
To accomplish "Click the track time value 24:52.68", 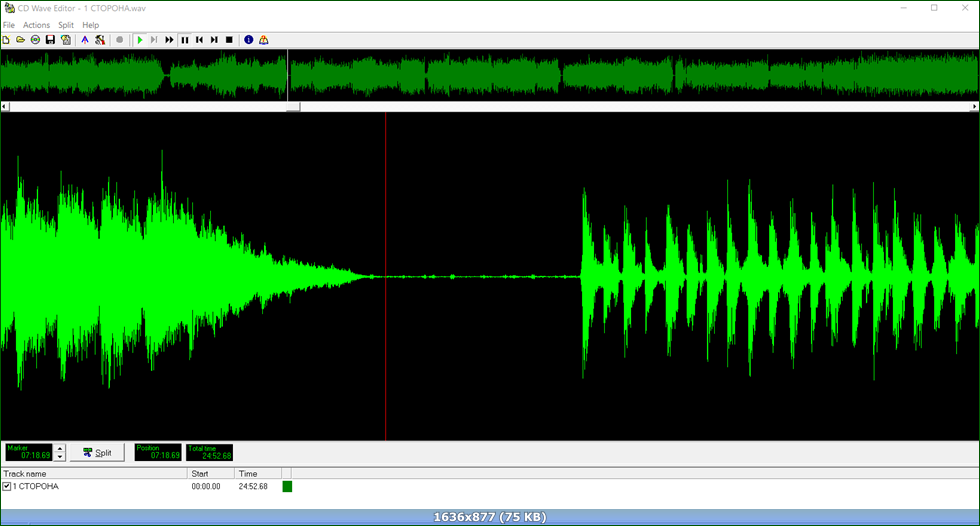I will pos(252,486).
